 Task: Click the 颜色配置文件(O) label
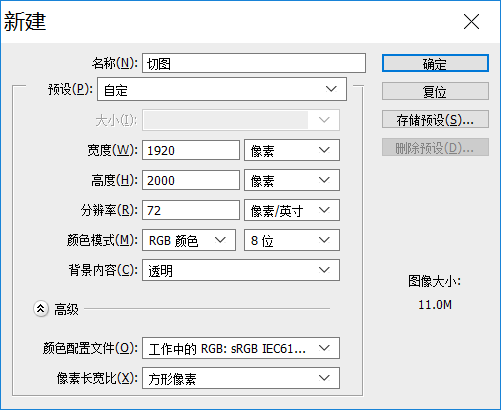pyautogui.click(x=90, y=348)
